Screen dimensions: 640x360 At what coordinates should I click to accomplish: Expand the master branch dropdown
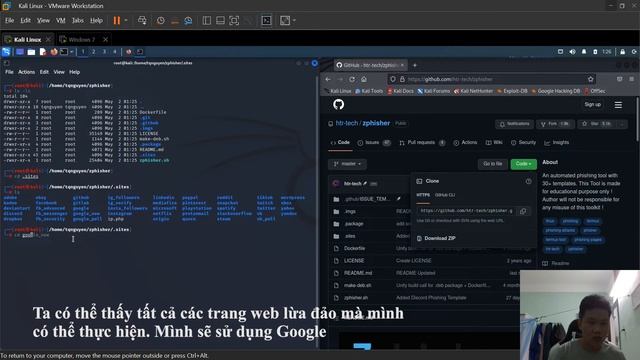[347, 164]
